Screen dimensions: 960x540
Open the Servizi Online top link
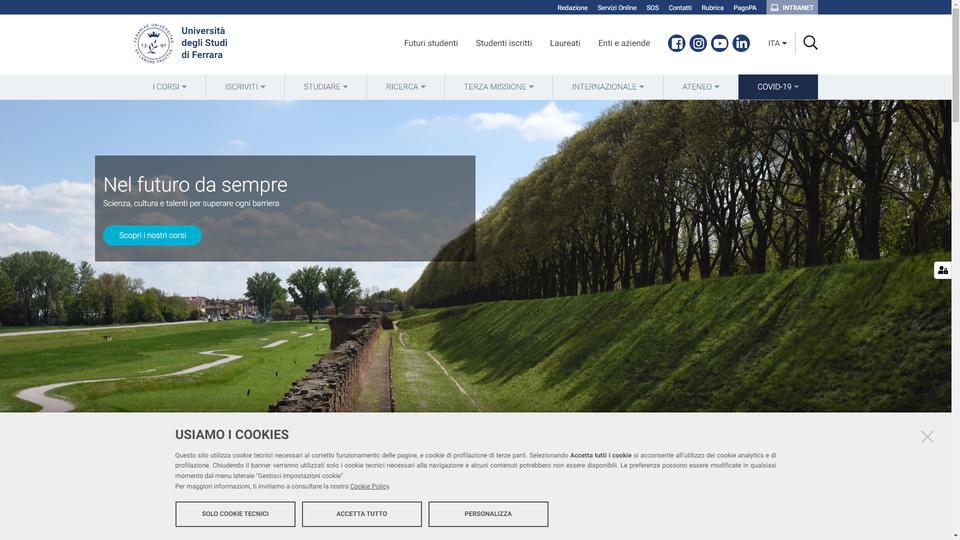pos(617,8)
